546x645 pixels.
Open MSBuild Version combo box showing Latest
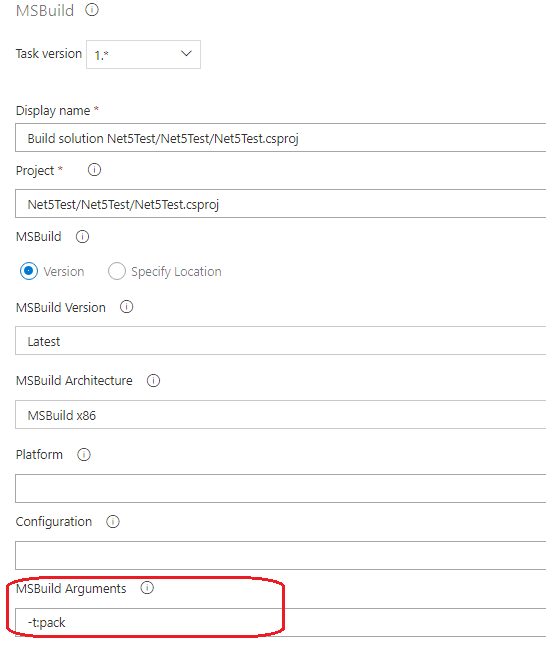(x=281, y=341)
